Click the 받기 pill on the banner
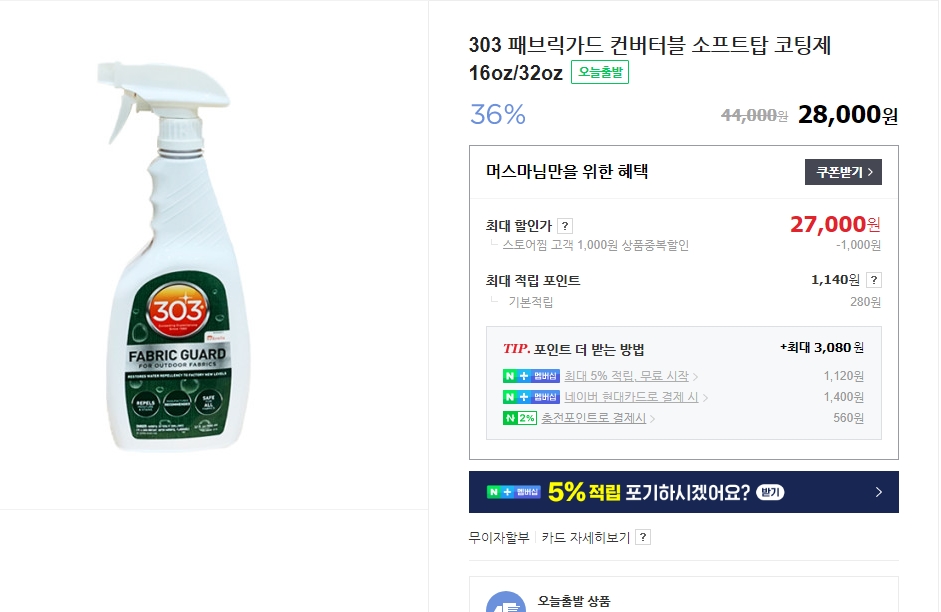This screenshot has height=612, width=941. click(x=770, y=492)
